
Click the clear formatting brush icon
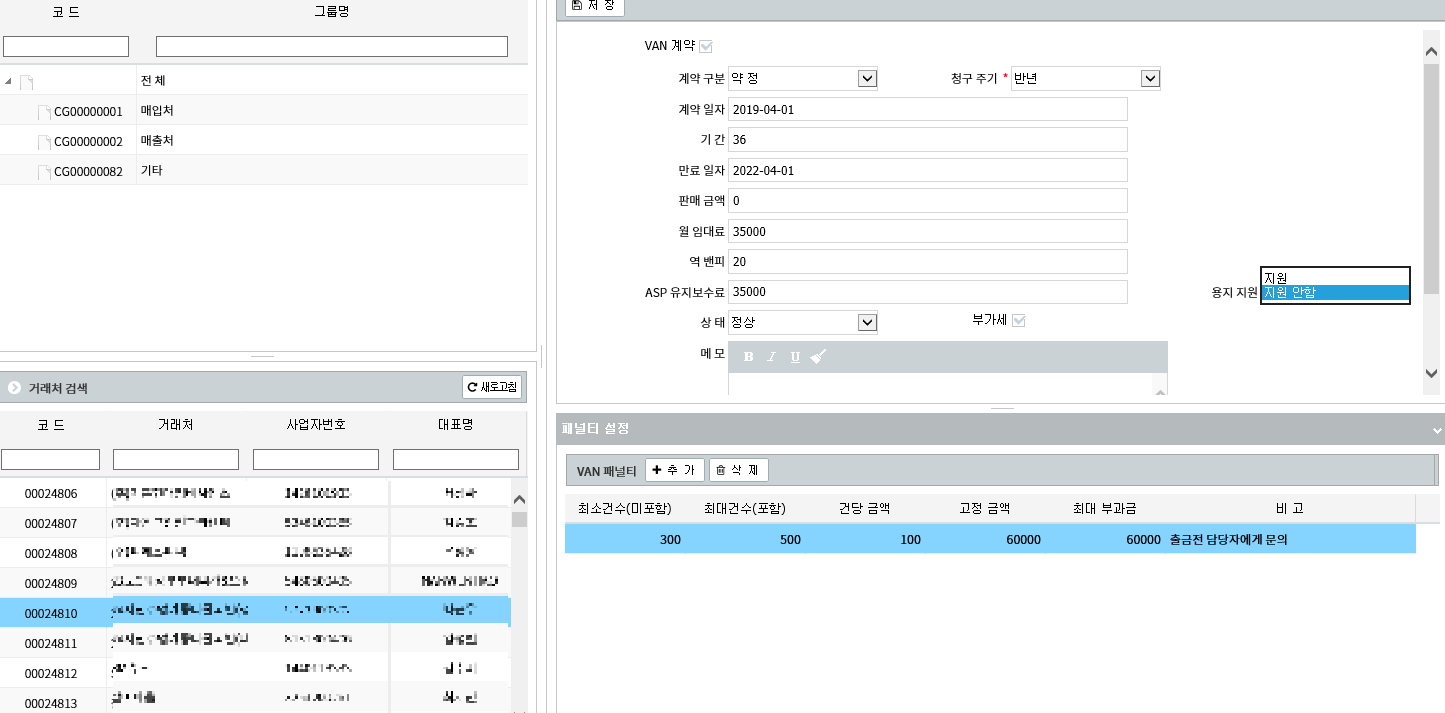click(818, 357)
